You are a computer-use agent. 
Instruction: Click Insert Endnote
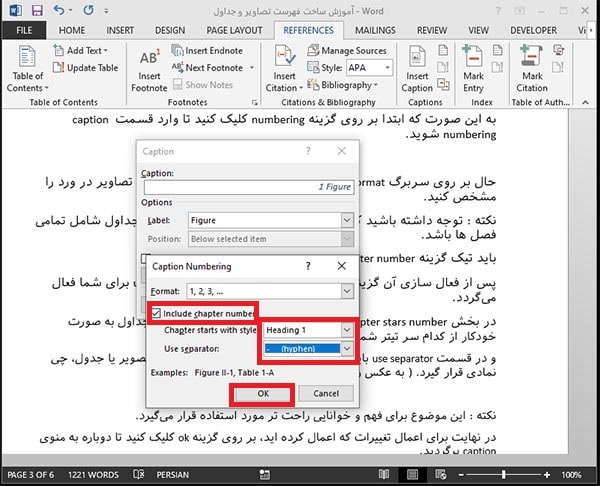[x=207, y=51]
